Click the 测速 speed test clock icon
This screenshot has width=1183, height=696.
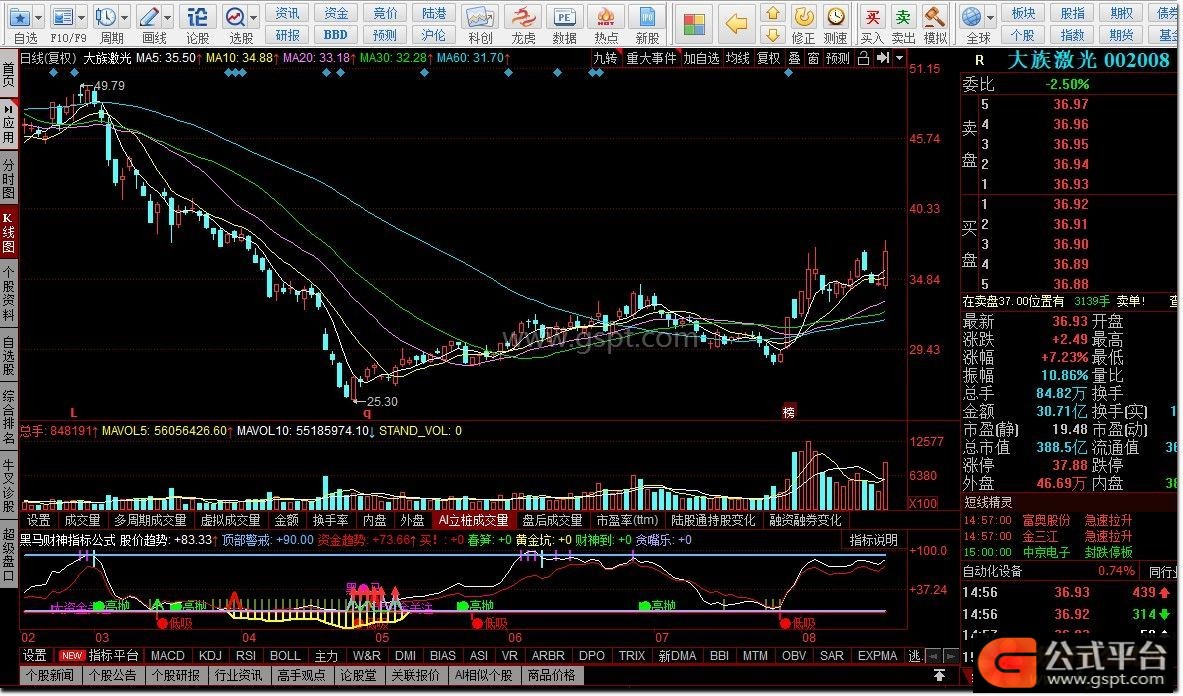click(835, 17)
